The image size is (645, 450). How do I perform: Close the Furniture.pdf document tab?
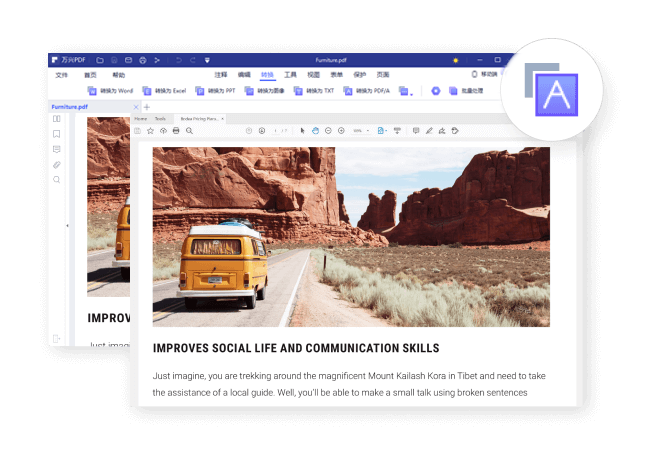[x=137, y=106]
